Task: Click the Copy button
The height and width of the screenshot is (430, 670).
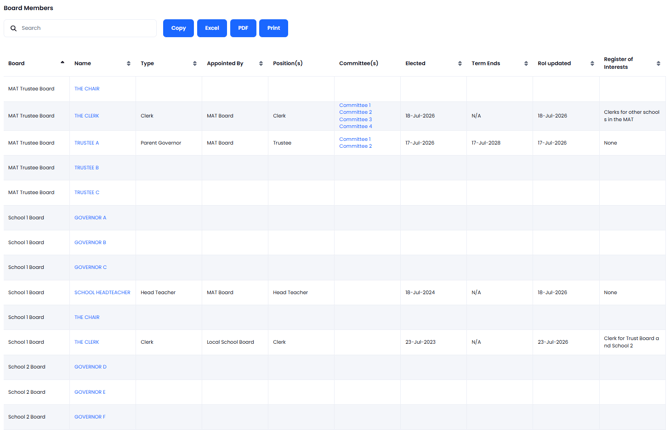Action: (x=178, y=28)
